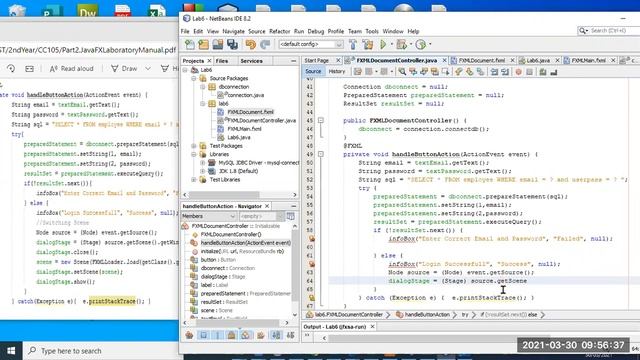Toggle Show Inner Classes in Navigator
Screen dimensions: 640x360
point(245,335)
